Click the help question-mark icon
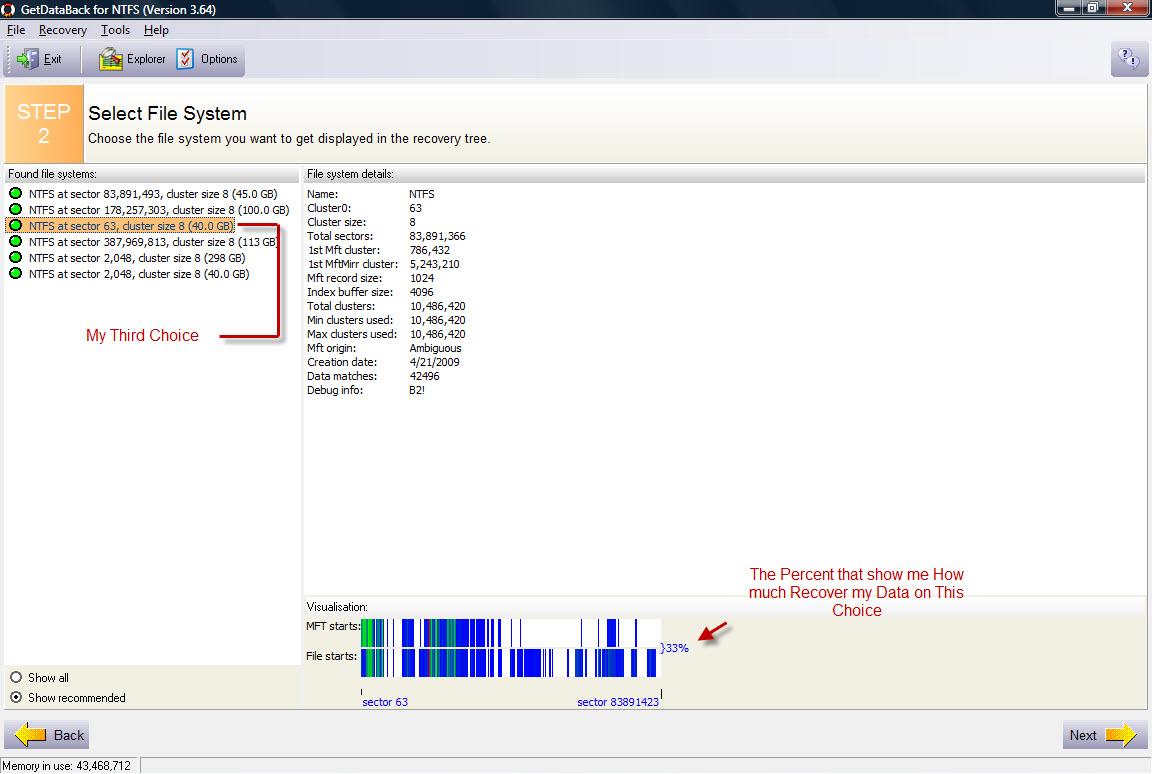Screen dimensions: 1152x774 pos(1128,59)
